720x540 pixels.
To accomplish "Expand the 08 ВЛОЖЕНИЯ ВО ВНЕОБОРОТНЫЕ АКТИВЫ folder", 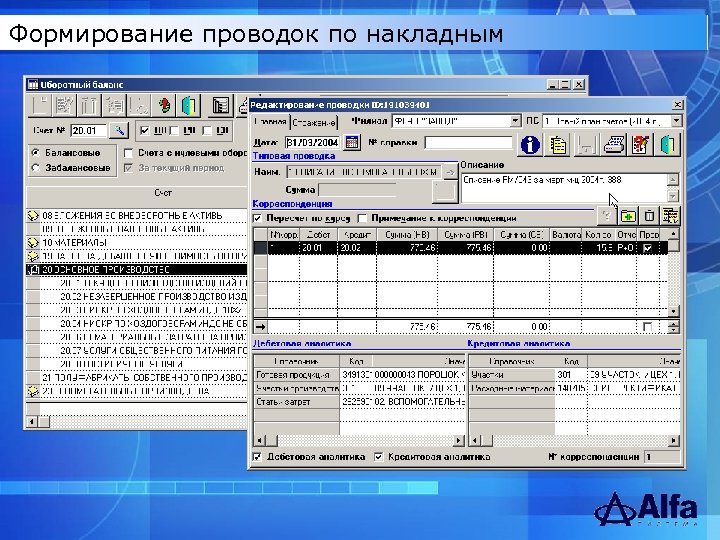I will 33,215.
